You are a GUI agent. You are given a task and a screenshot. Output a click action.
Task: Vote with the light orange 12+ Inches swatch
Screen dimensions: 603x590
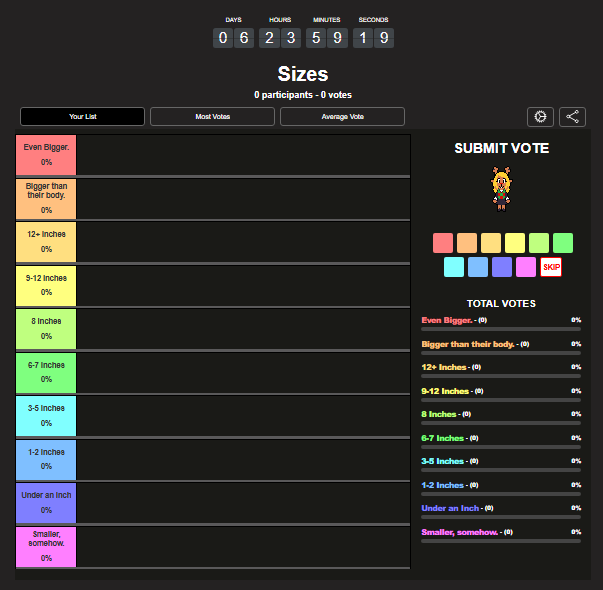(x=491, y=243)
